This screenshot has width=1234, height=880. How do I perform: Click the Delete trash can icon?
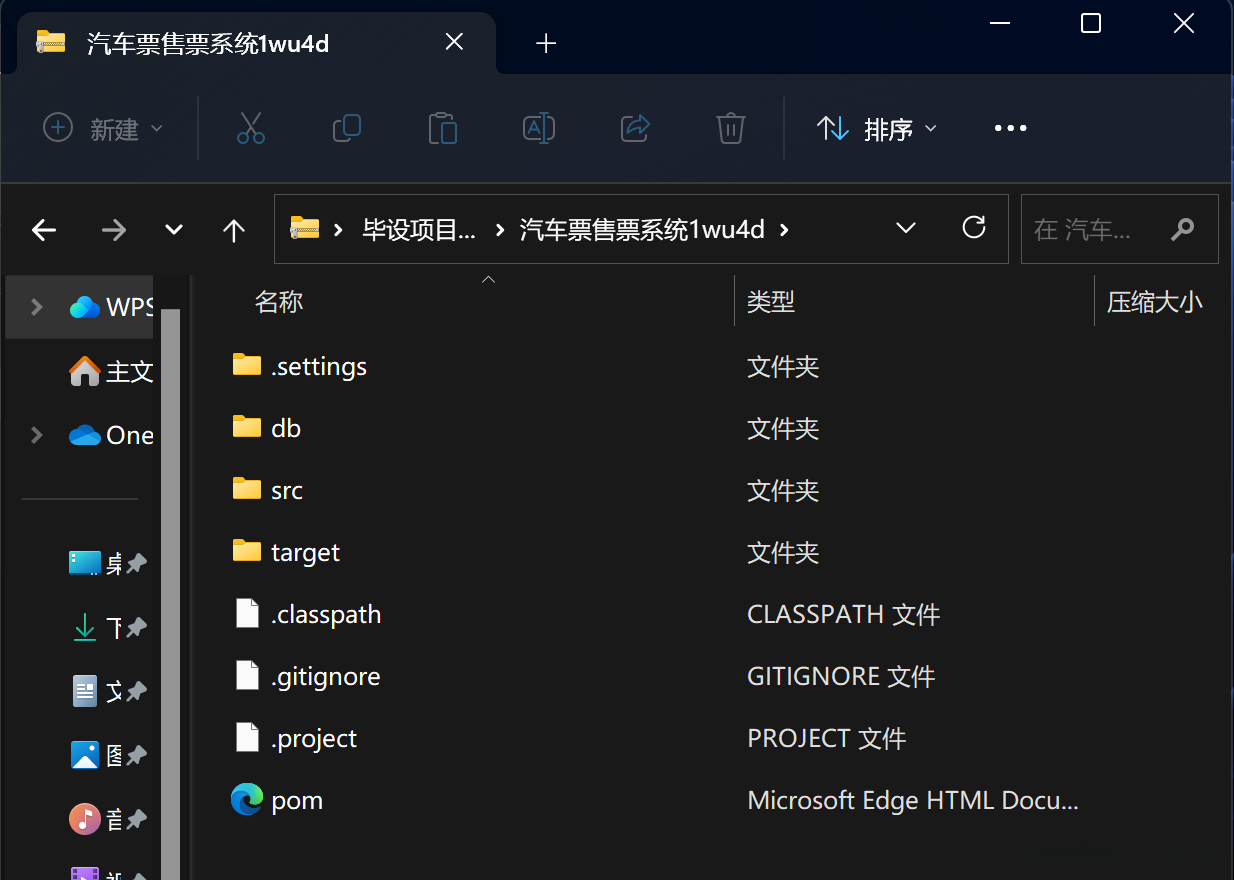tap(731, 128)
